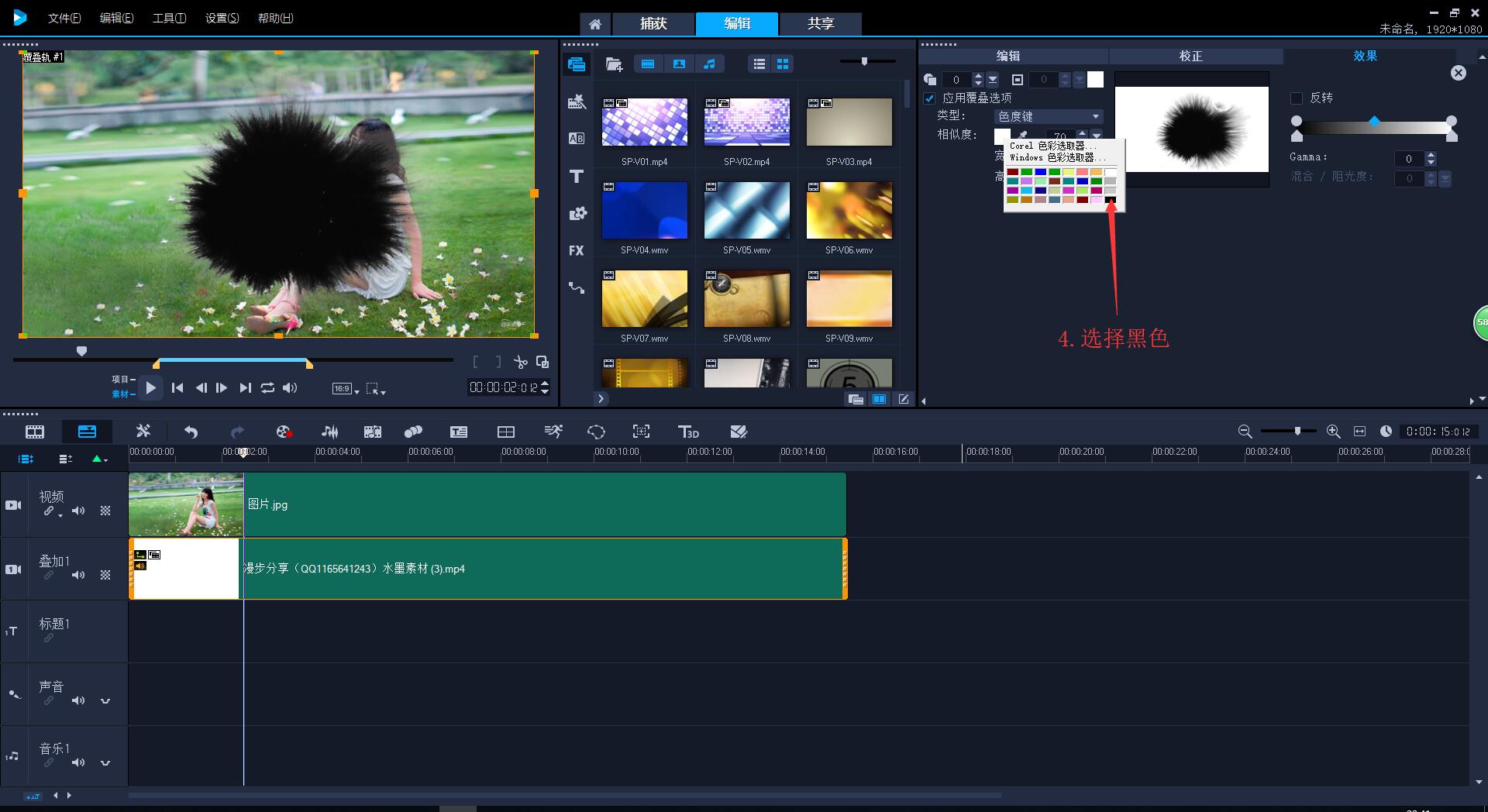The image size is (1488, 812).
Task: Open the customize toolbar tools icon
Action: 143,432
